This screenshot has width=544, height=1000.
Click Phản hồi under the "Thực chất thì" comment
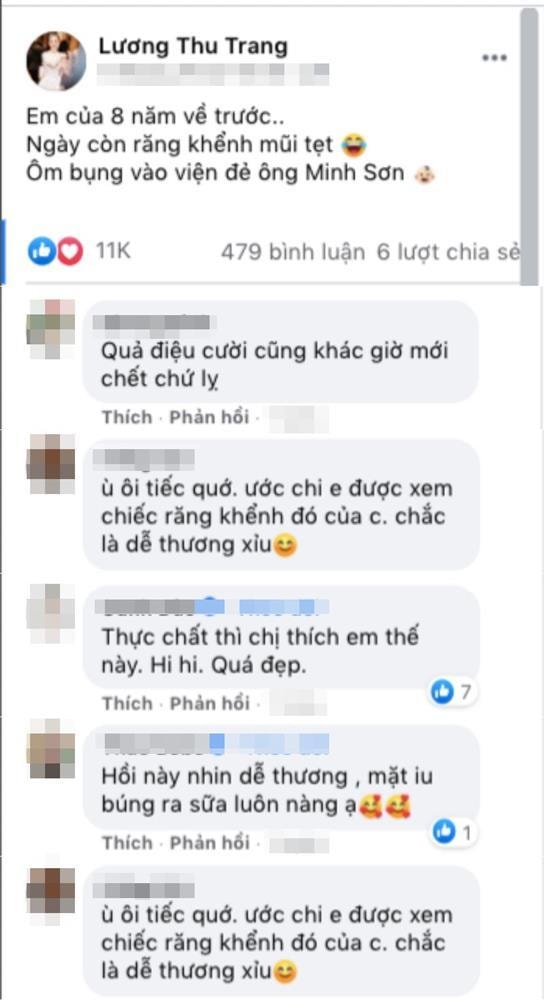(209, 703)
